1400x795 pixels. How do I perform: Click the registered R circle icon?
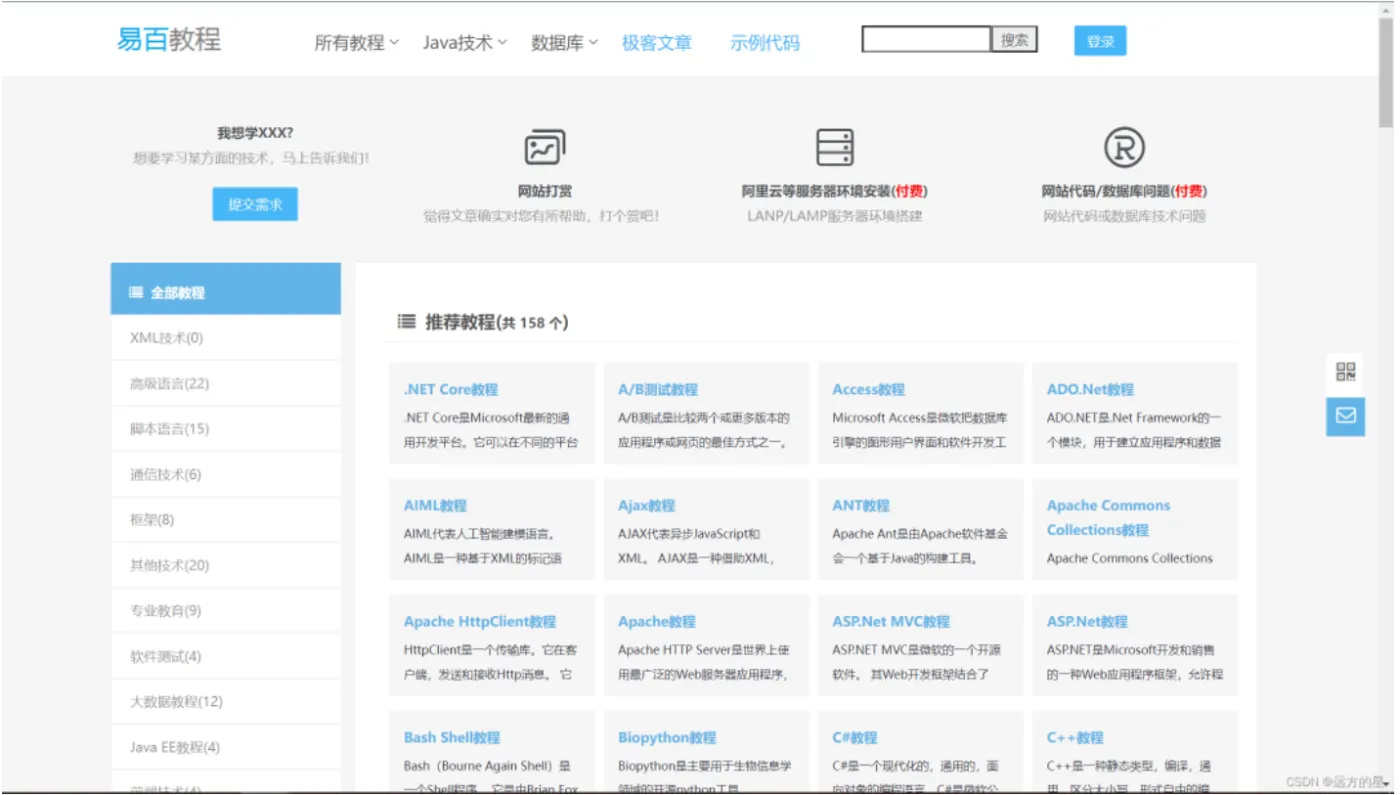point(1124,147)
